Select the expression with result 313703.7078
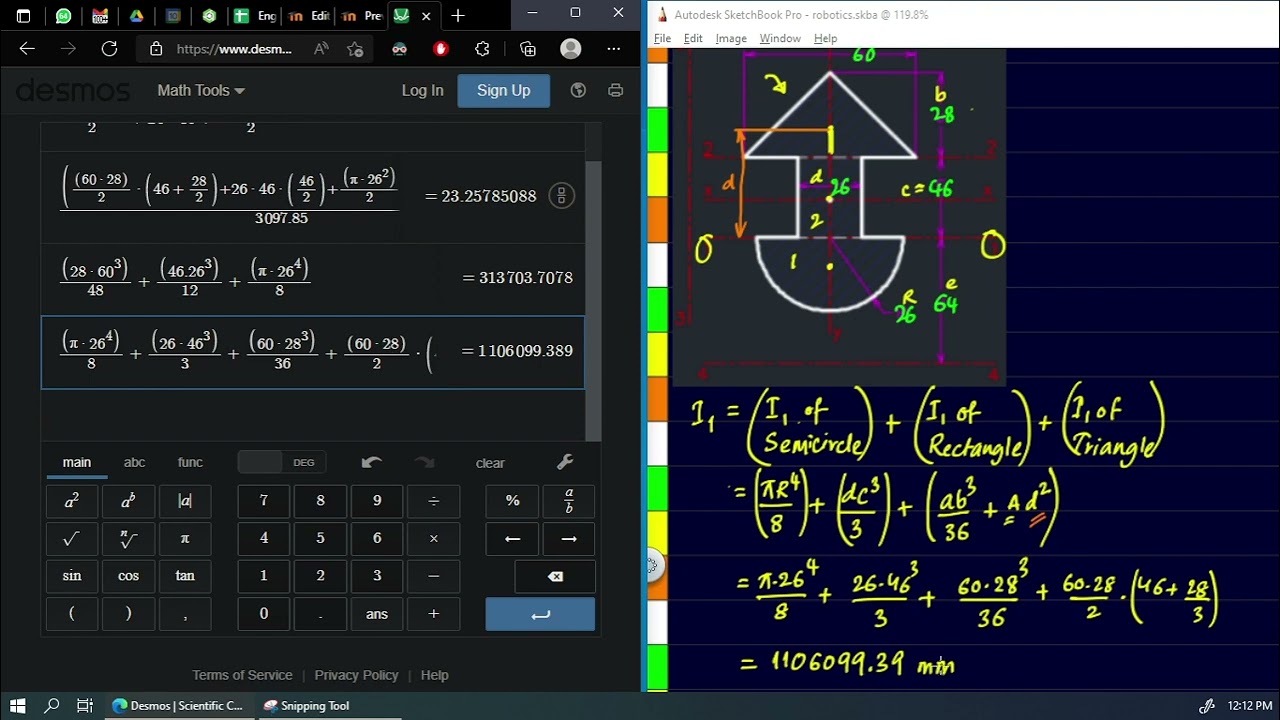The image size is (1280, 720). 313,278
